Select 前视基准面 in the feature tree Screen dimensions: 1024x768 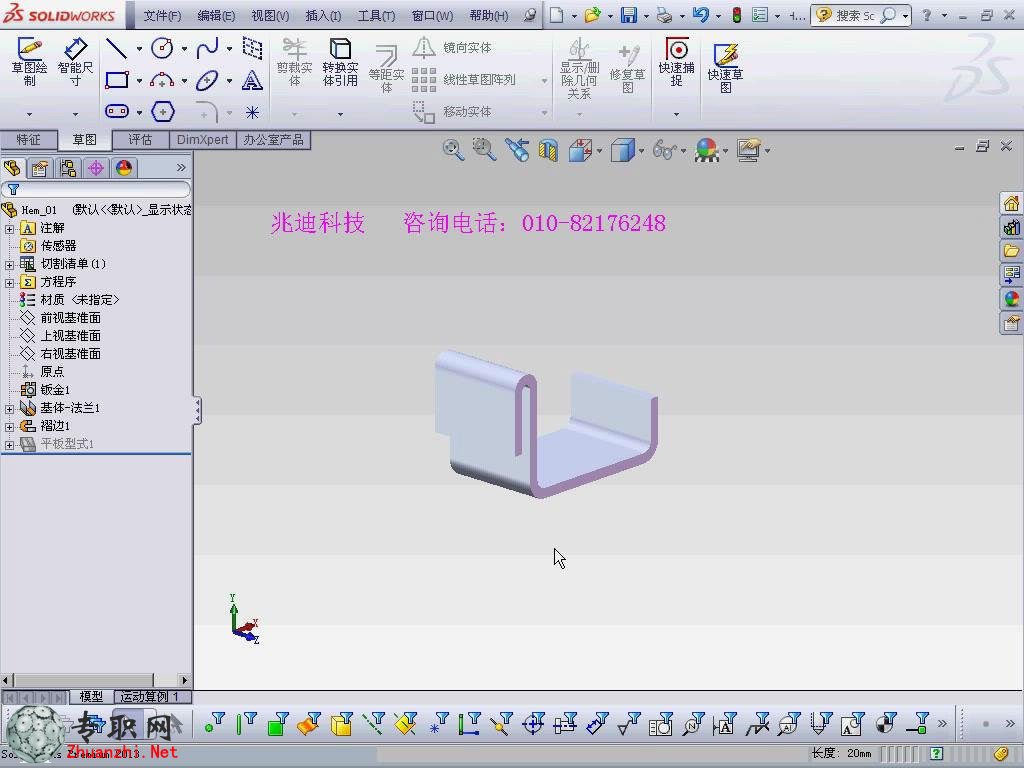(71, 318)
